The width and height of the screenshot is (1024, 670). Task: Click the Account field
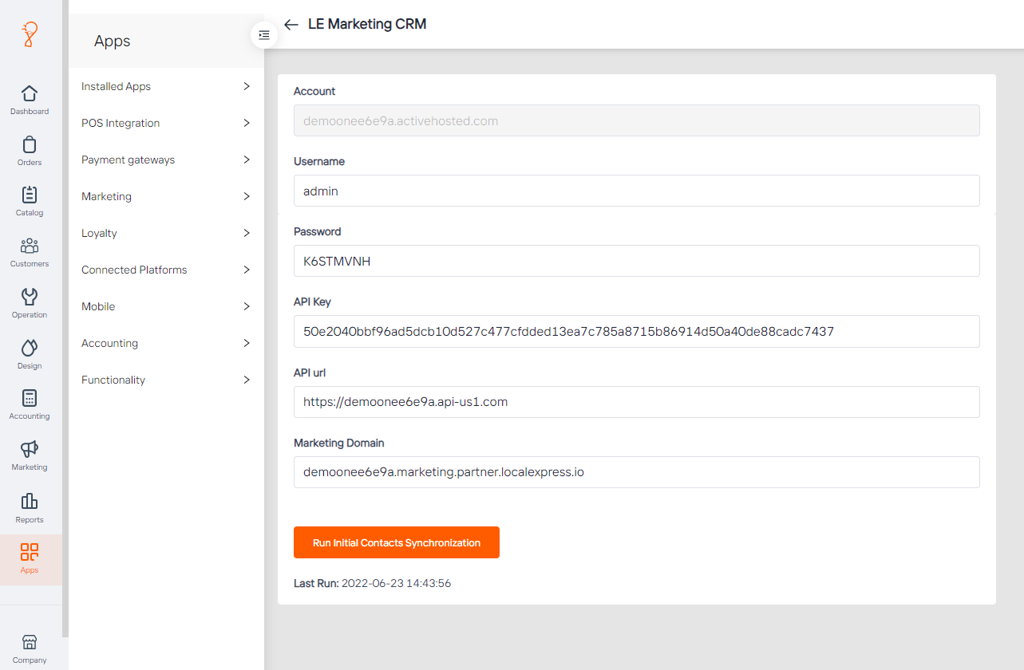click(637, 121)
